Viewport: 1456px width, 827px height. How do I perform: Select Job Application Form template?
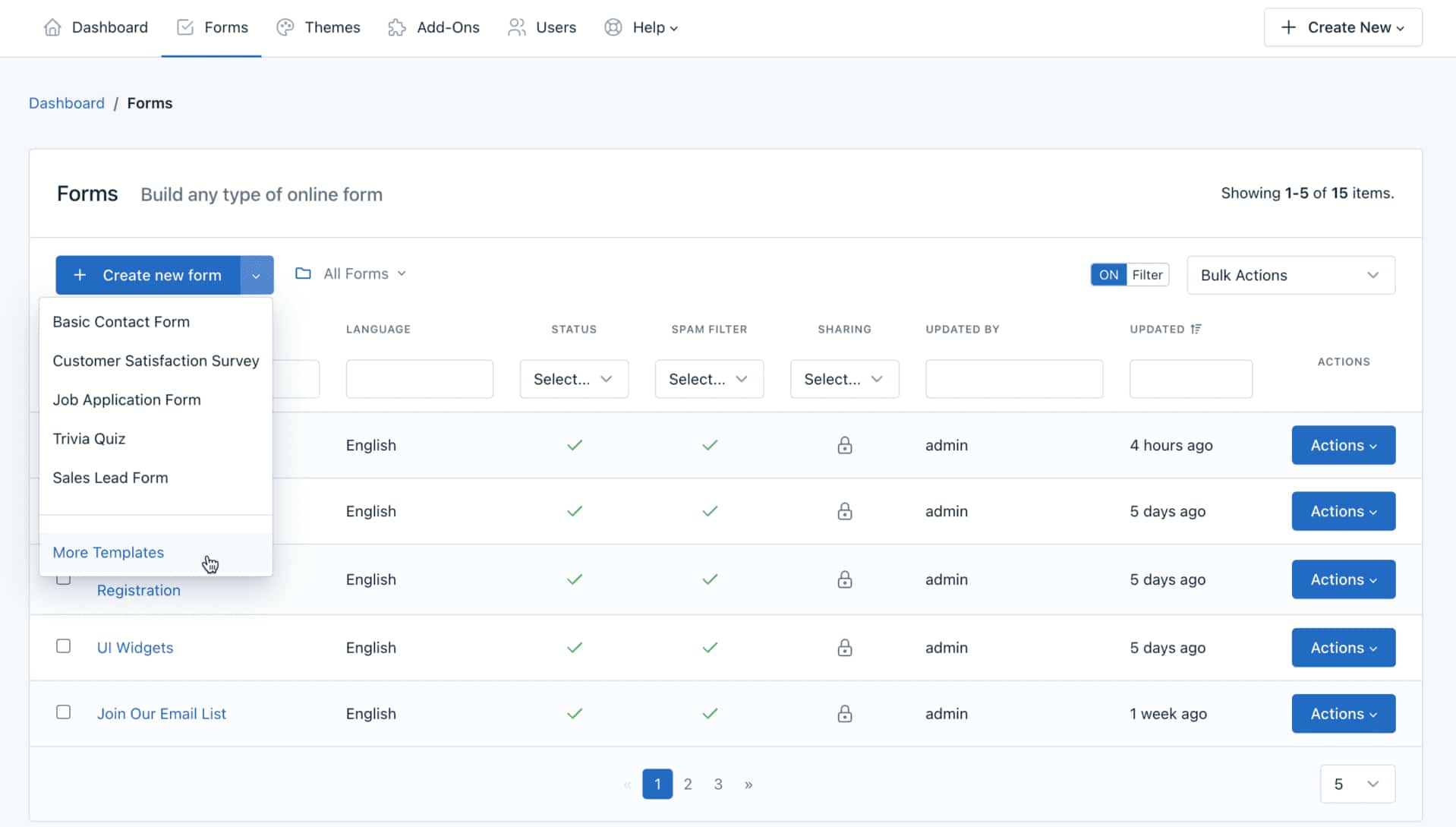click(x=127, y=400)
